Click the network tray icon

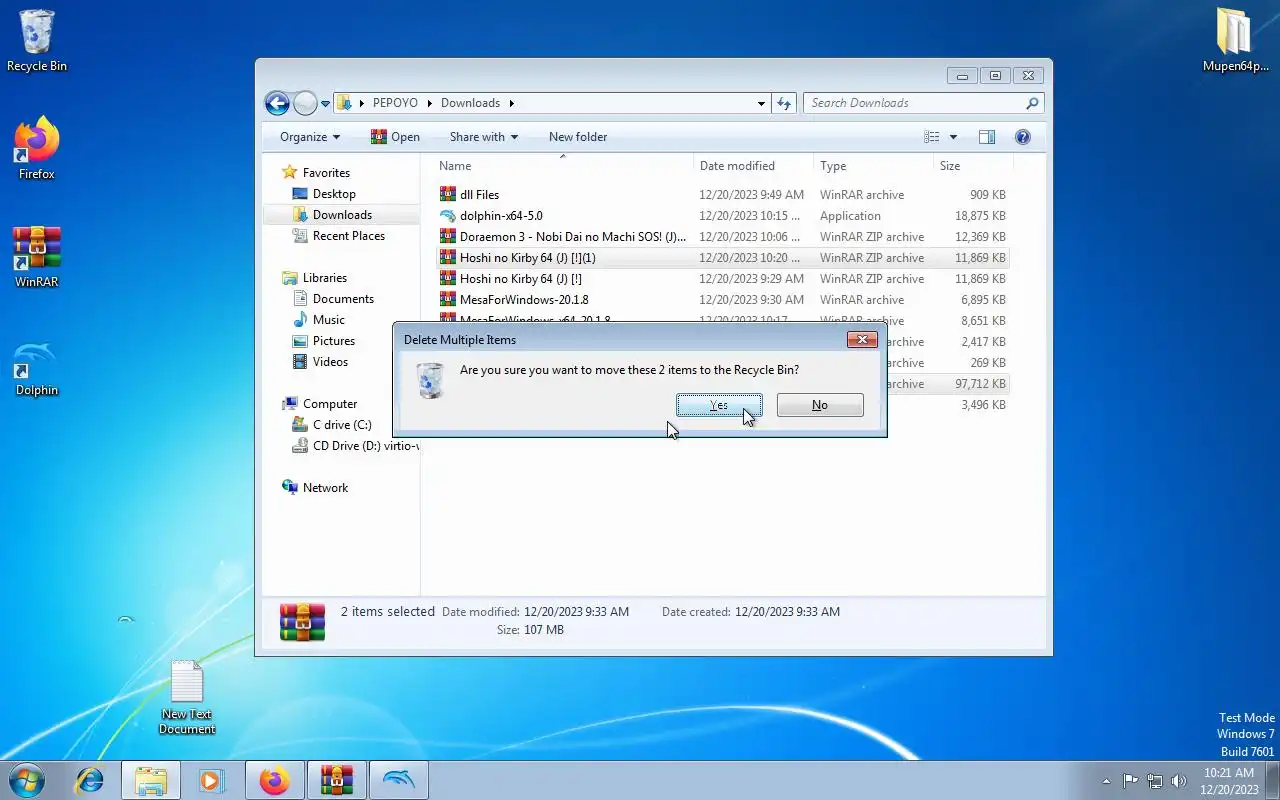pyautogui.click(x=1155, y=781)
